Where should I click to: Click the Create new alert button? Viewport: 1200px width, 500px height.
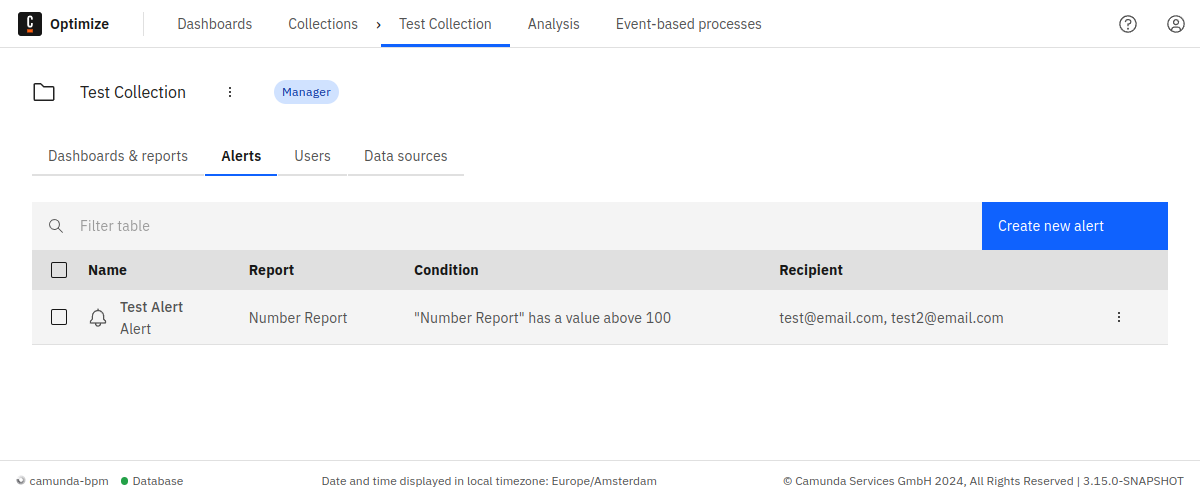(x=1074, y=226)
